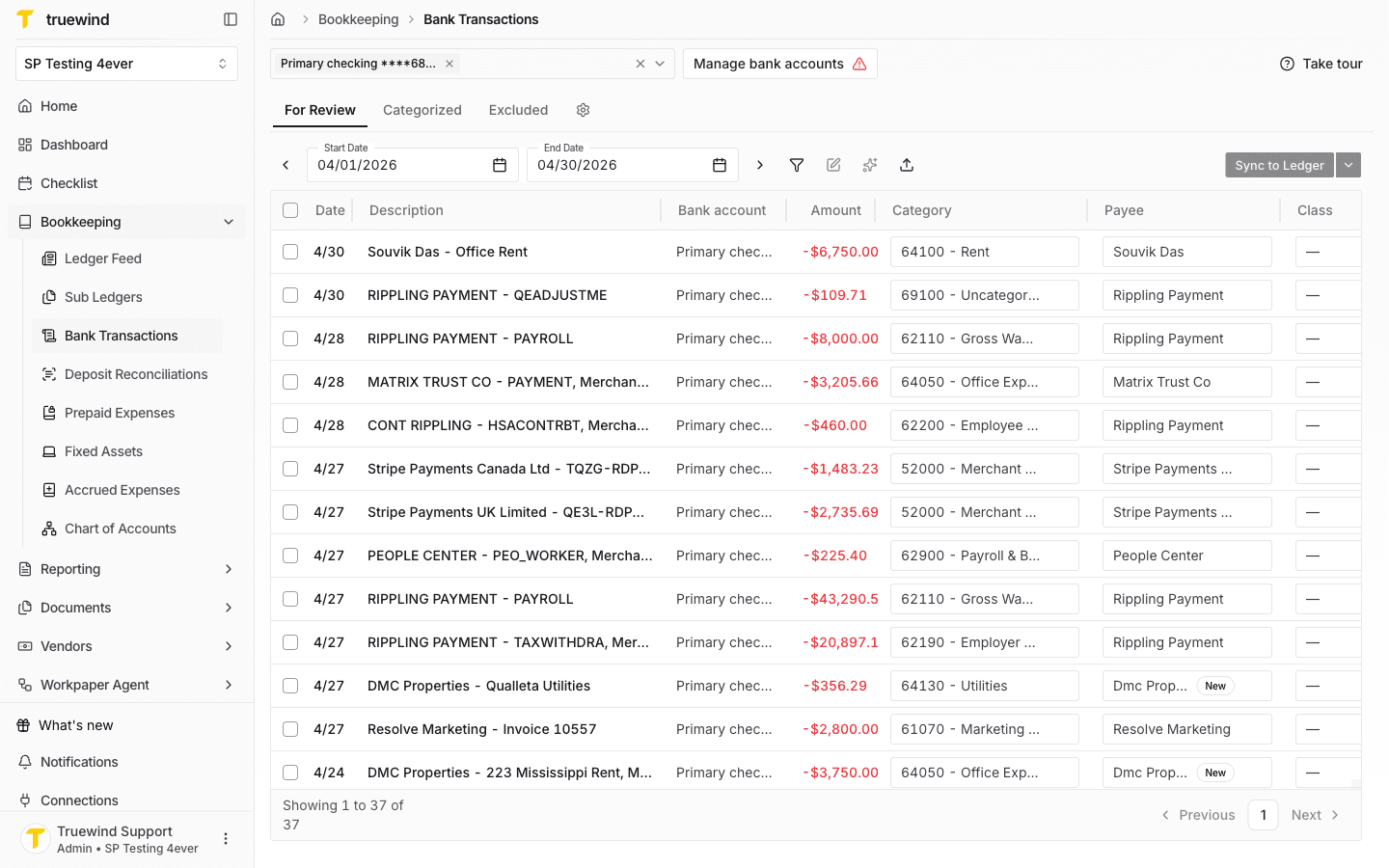Check the Souvik Das Office Rent row
The width and height of the screenshot is (1389, 868).
click(290, 252)
